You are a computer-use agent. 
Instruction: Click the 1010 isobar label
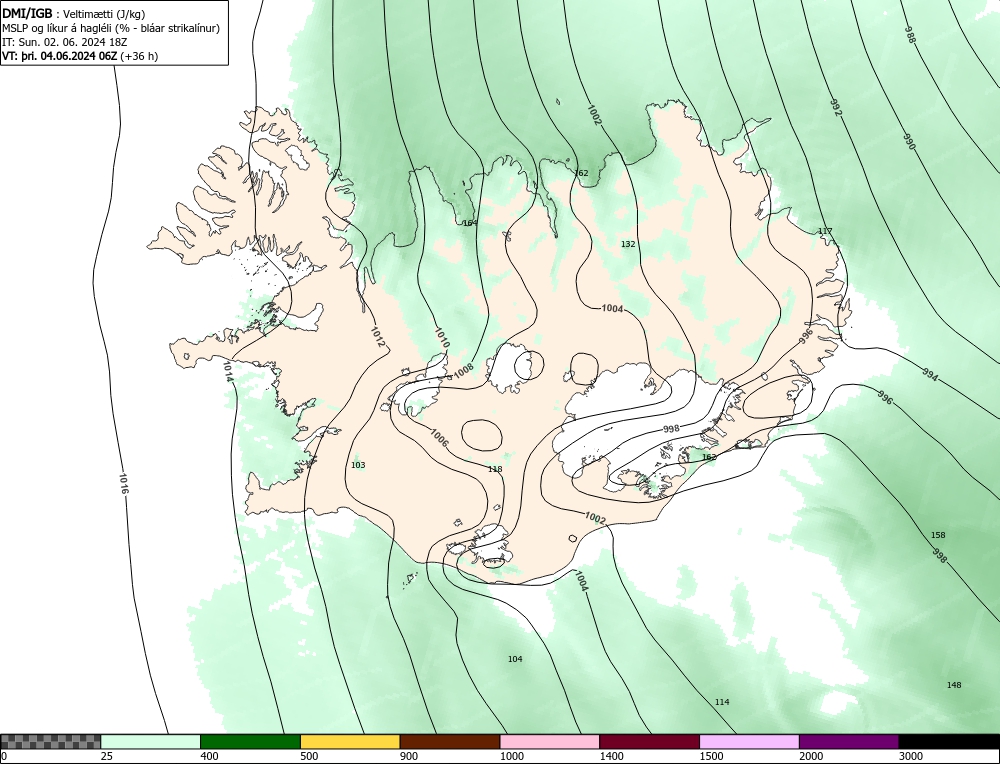pos(441,338)
